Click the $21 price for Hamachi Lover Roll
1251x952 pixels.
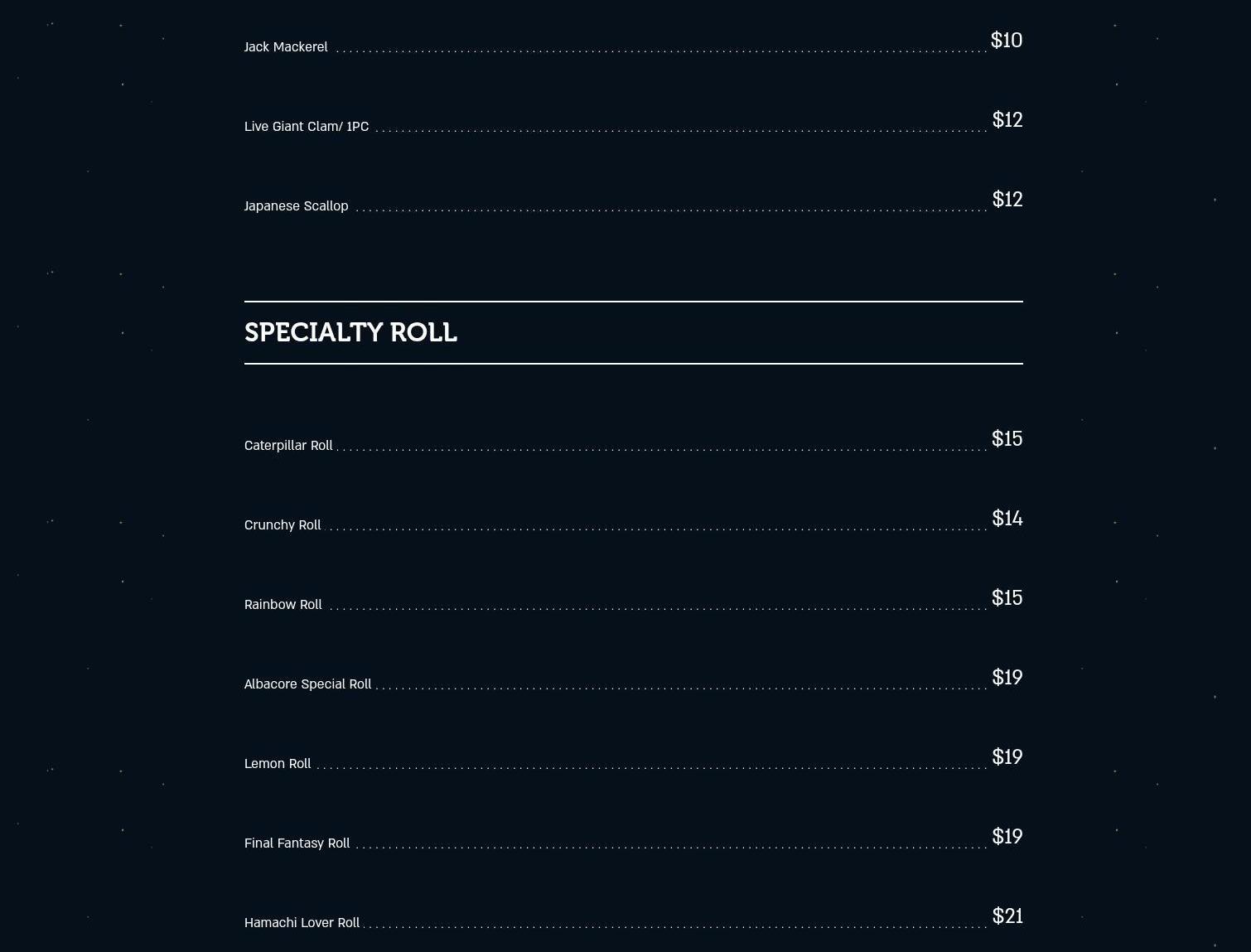pyautogui.click(x=1007, y=916)
